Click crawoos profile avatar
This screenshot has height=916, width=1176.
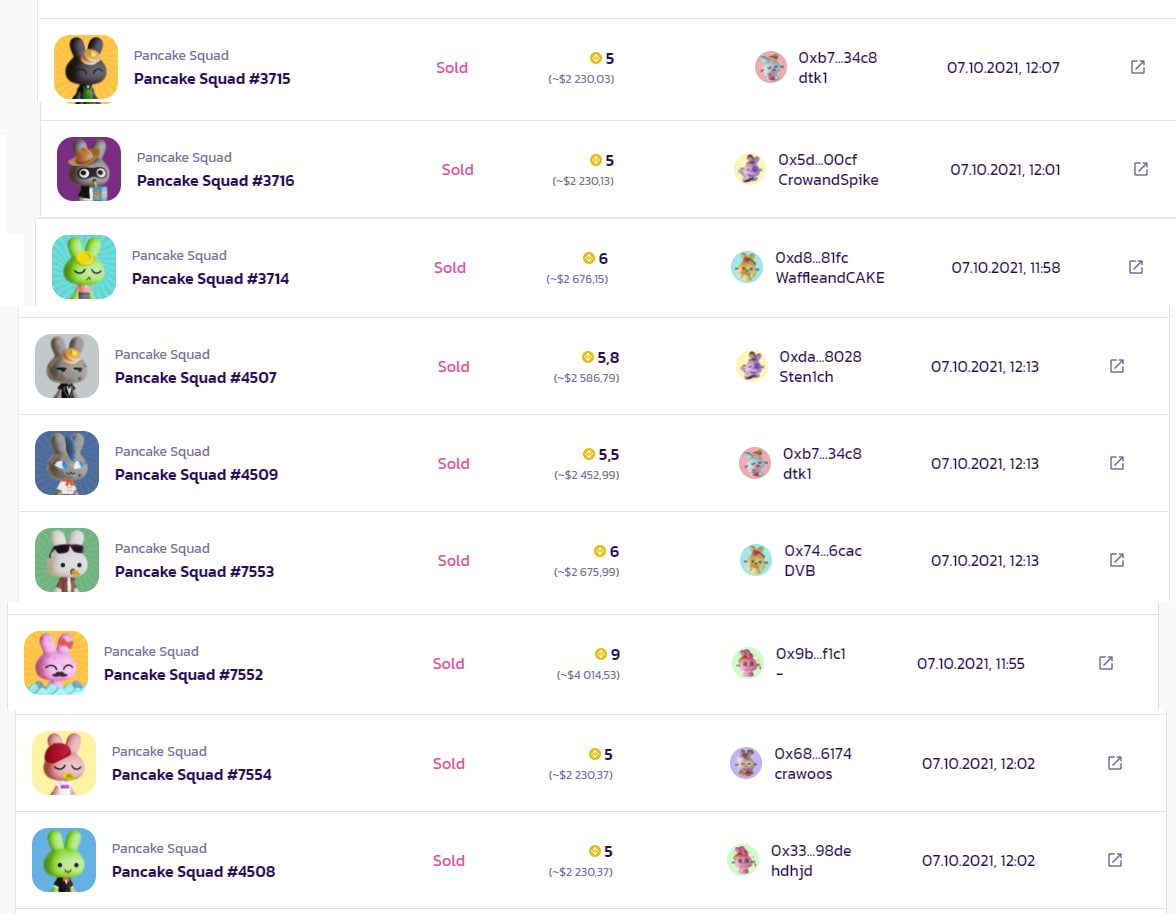746,764
